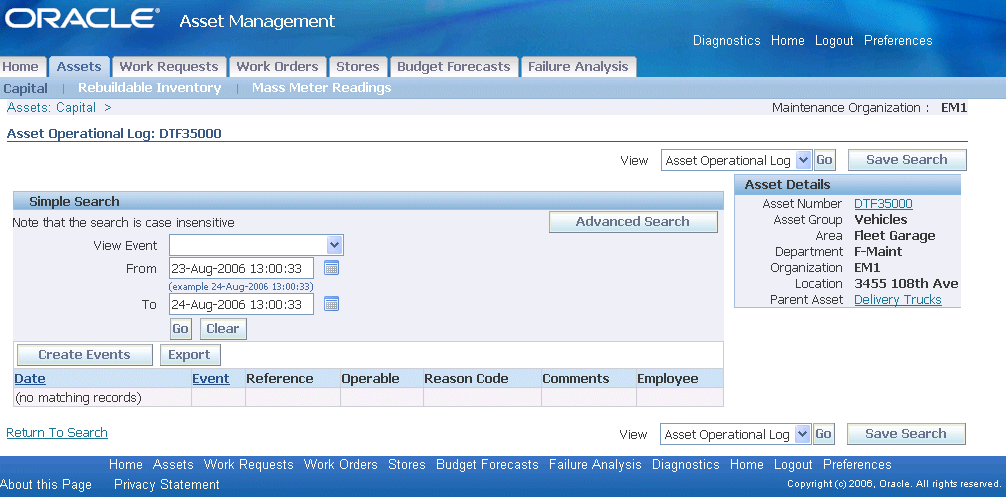Viewport: 1006px width, 497px height.
Task: Open Advanced Search
Action: click(633, 222)
